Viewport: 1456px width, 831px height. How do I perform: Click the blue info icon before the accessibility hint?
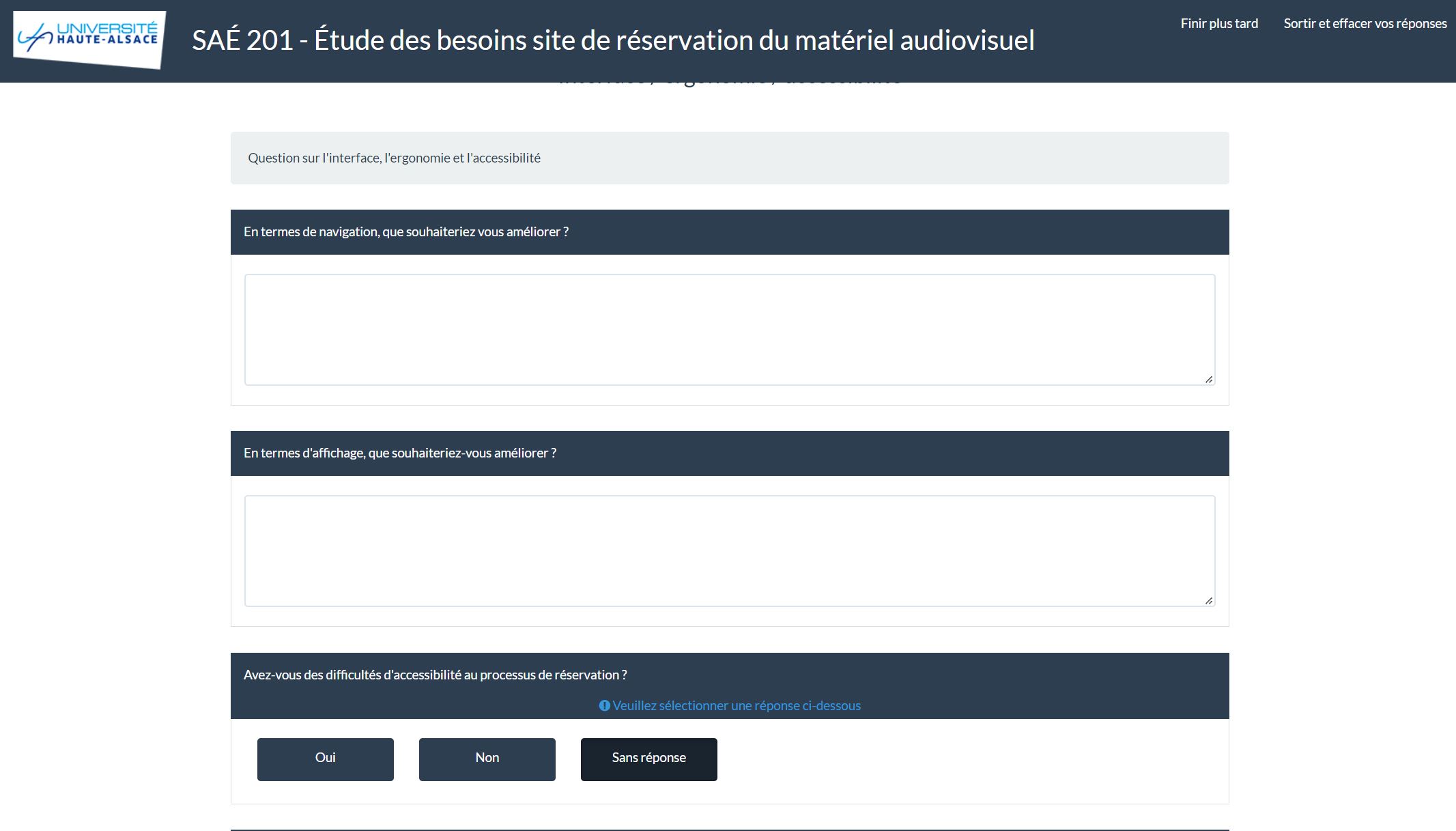click(603, 705)
